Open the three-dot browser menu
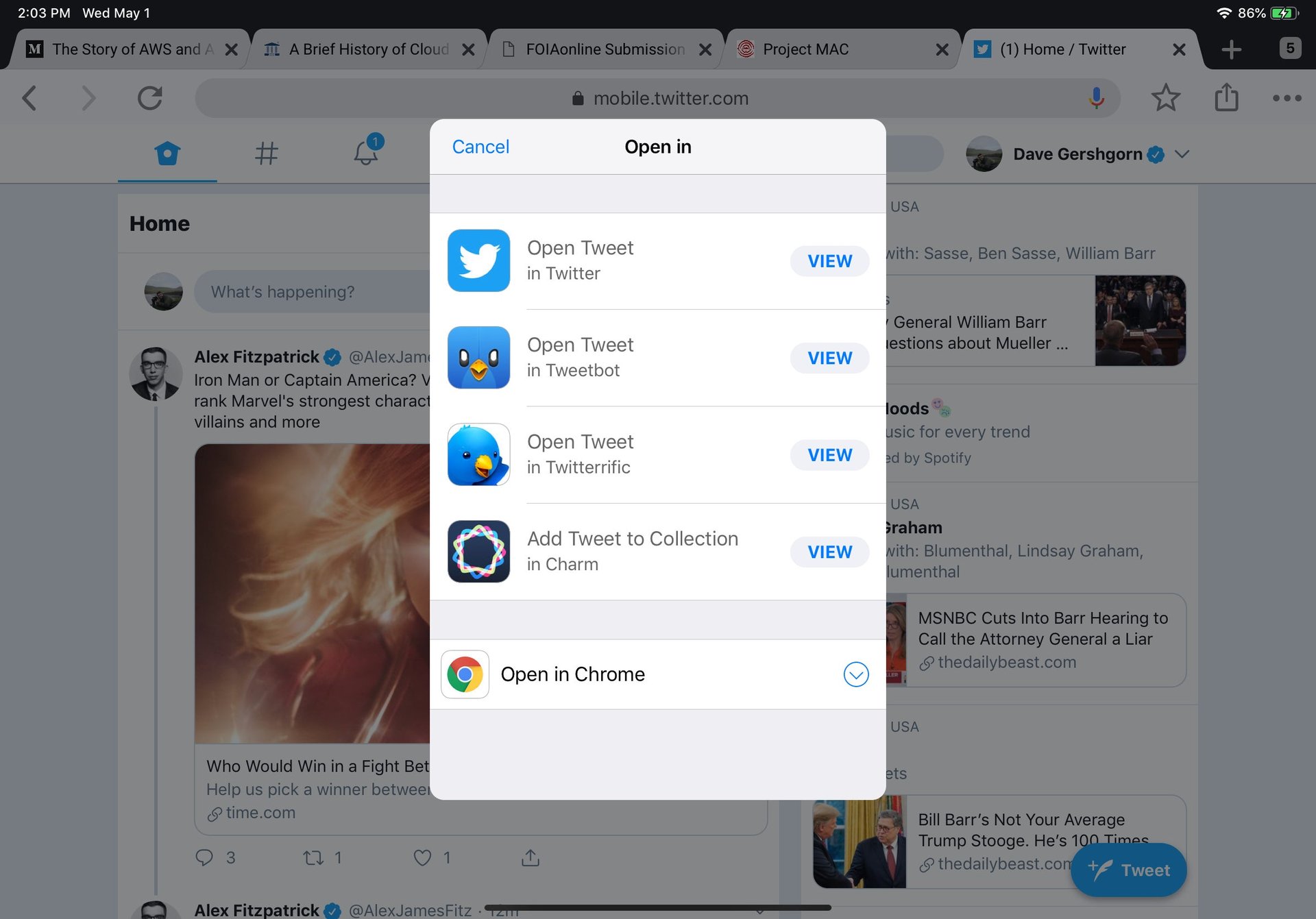Screen dimensions: 1316x919 point(1287,98)
